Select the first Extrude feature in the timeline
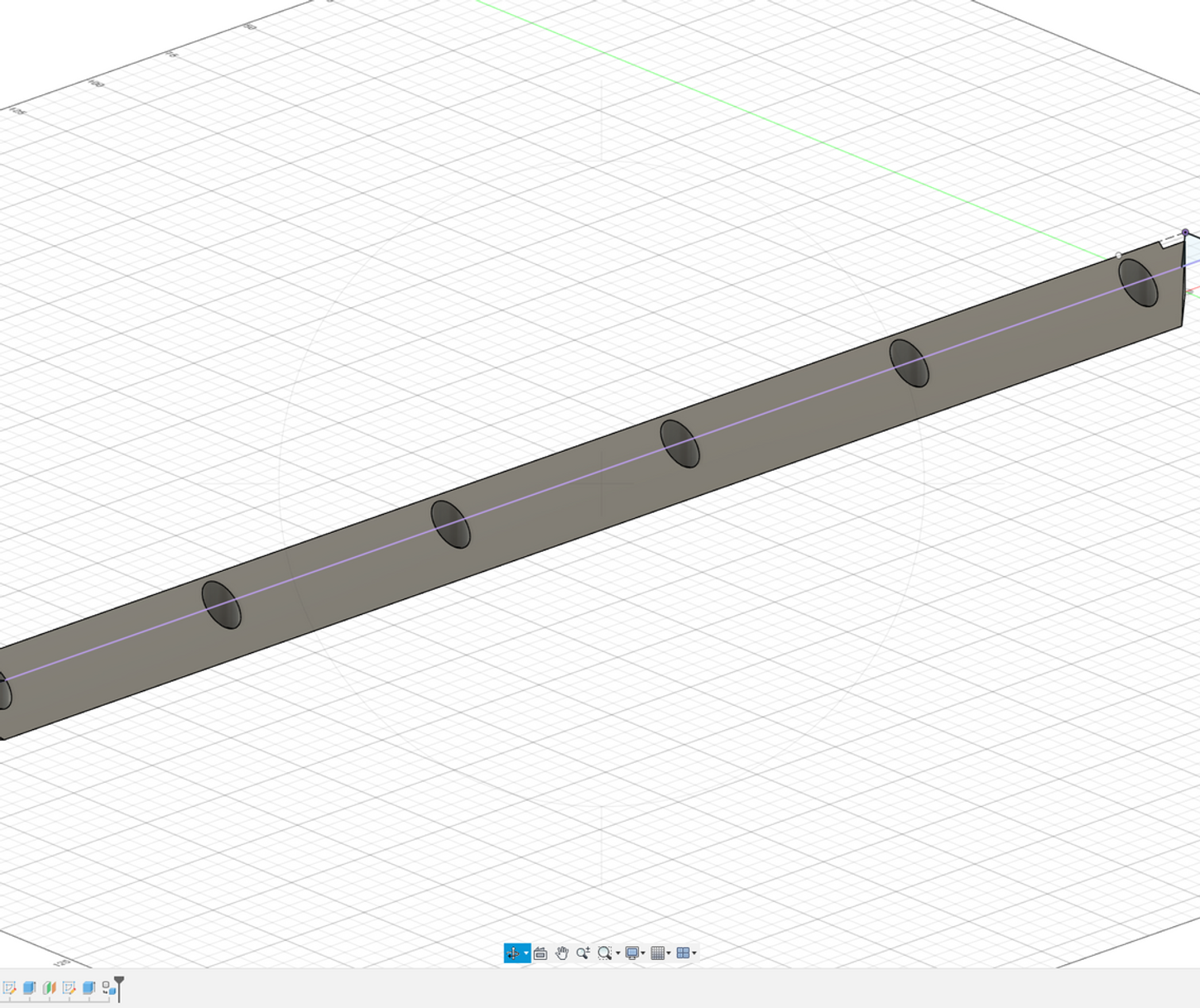Viewport: 1200px width, 1008px height. coord(29,987)
